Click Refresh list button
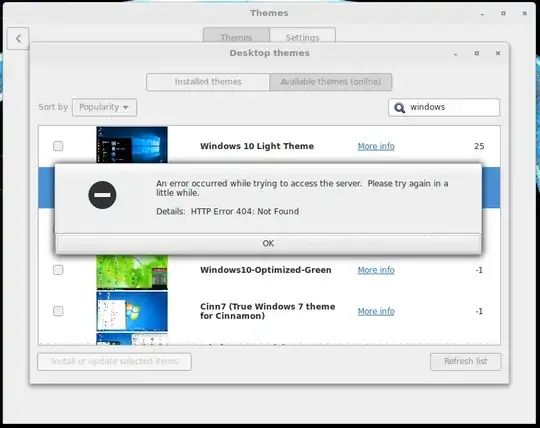540x428 pixels. [466, 362]
